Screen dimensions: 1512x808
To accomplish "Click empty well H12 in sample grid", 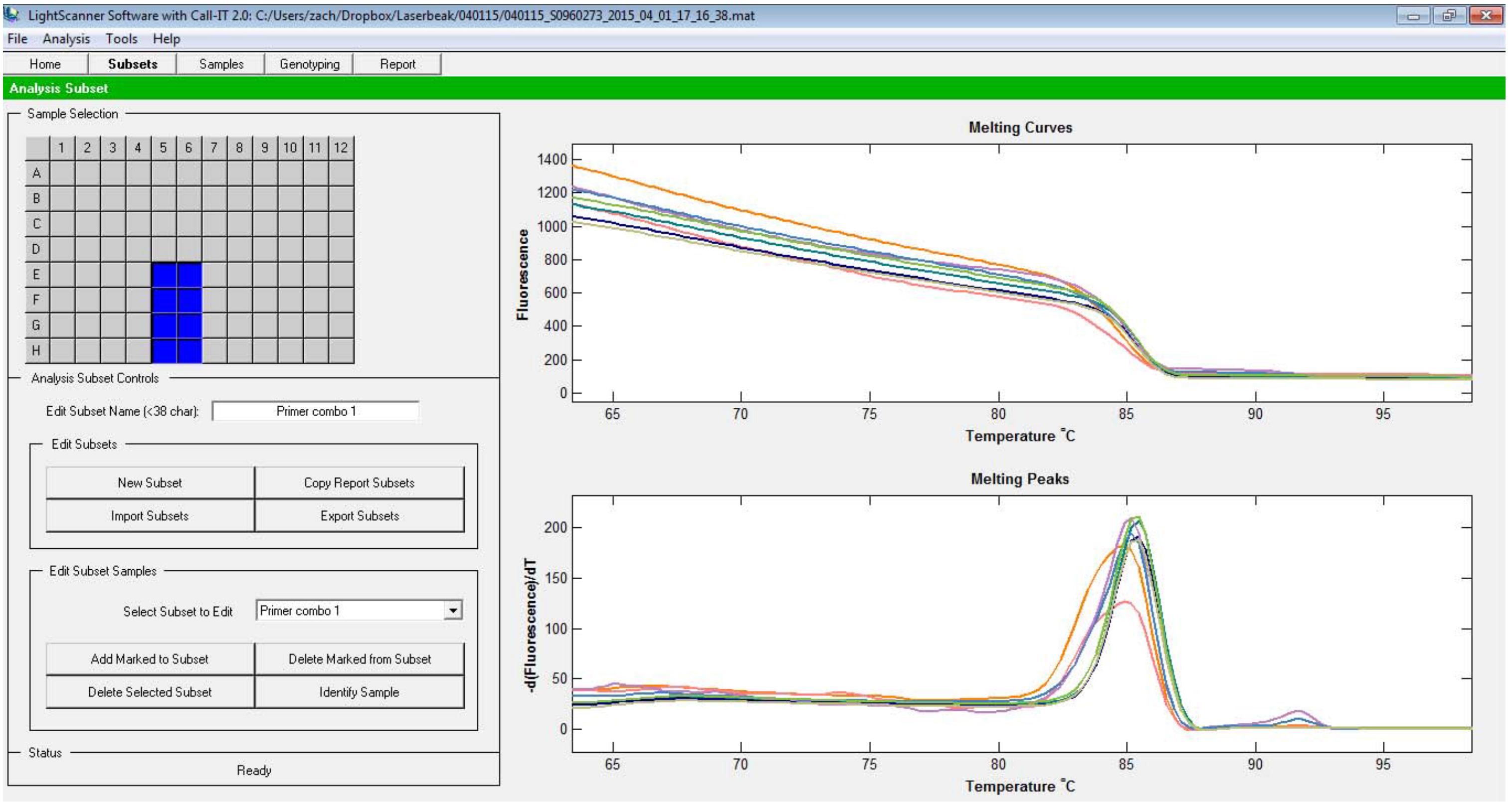I will (341, 350).
